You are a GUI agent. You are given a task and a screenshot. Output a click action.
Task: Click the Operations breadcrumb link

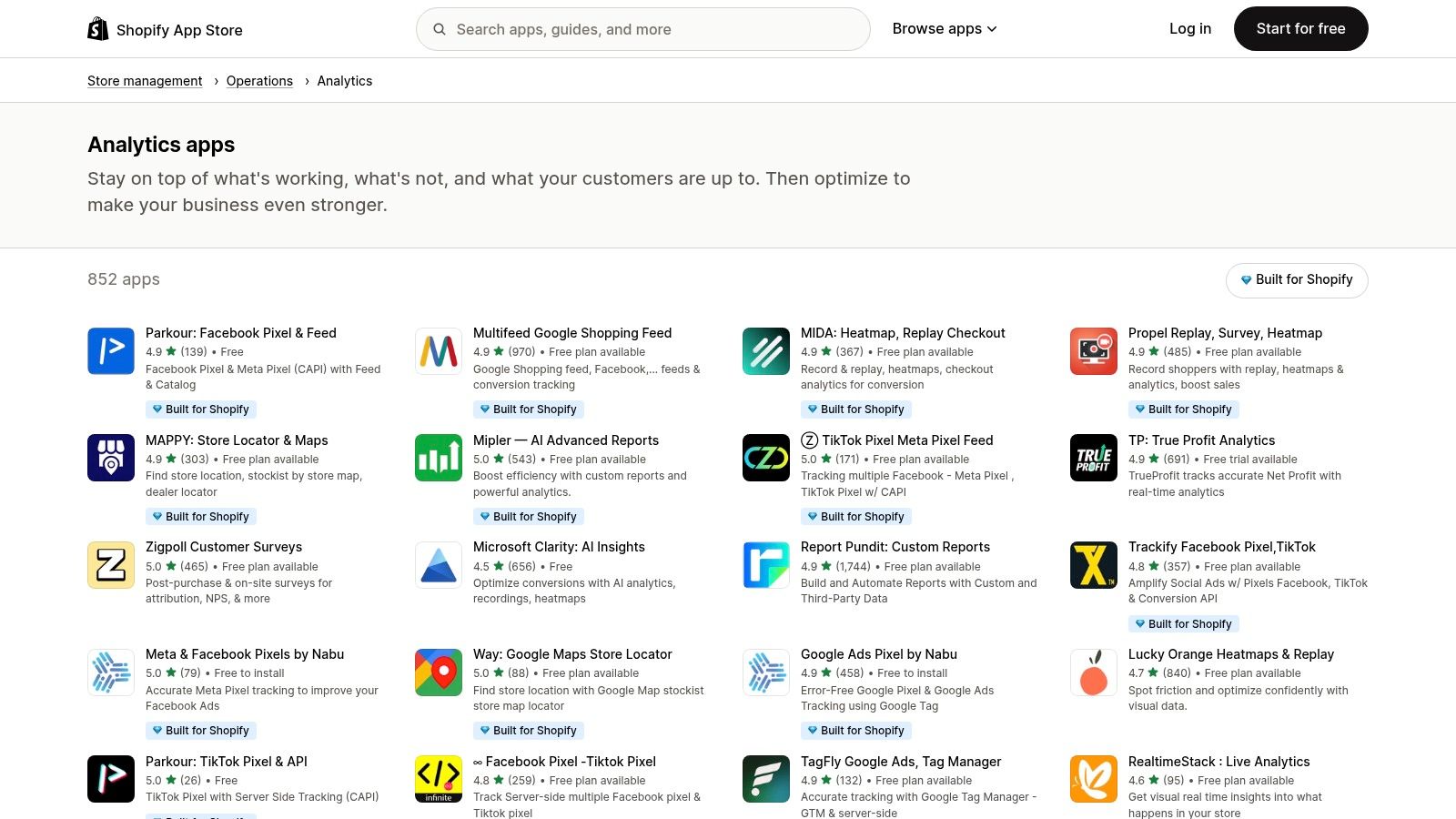click(x=259, y=80)
